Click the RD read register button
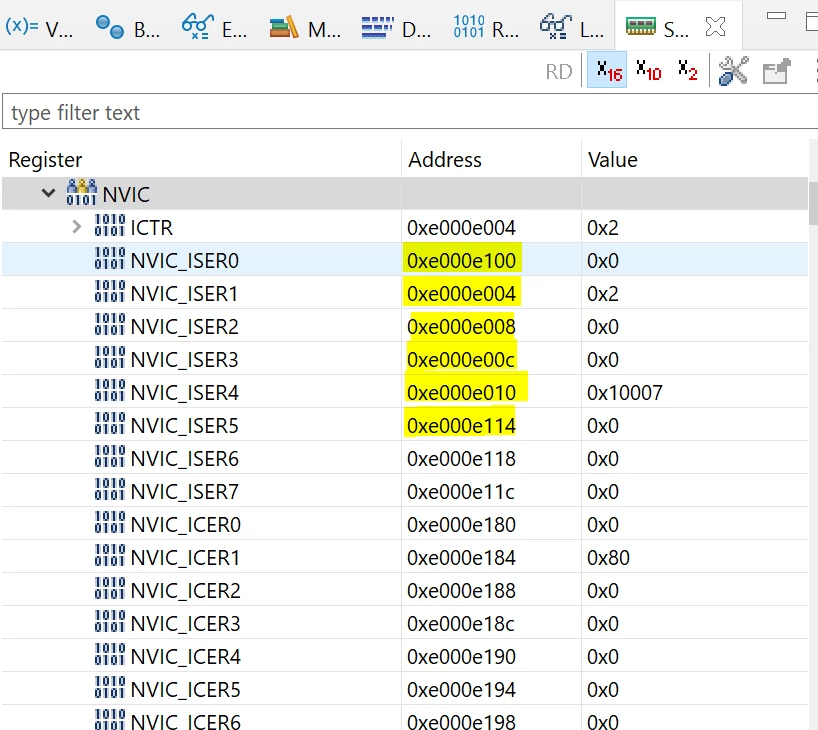 559,71
